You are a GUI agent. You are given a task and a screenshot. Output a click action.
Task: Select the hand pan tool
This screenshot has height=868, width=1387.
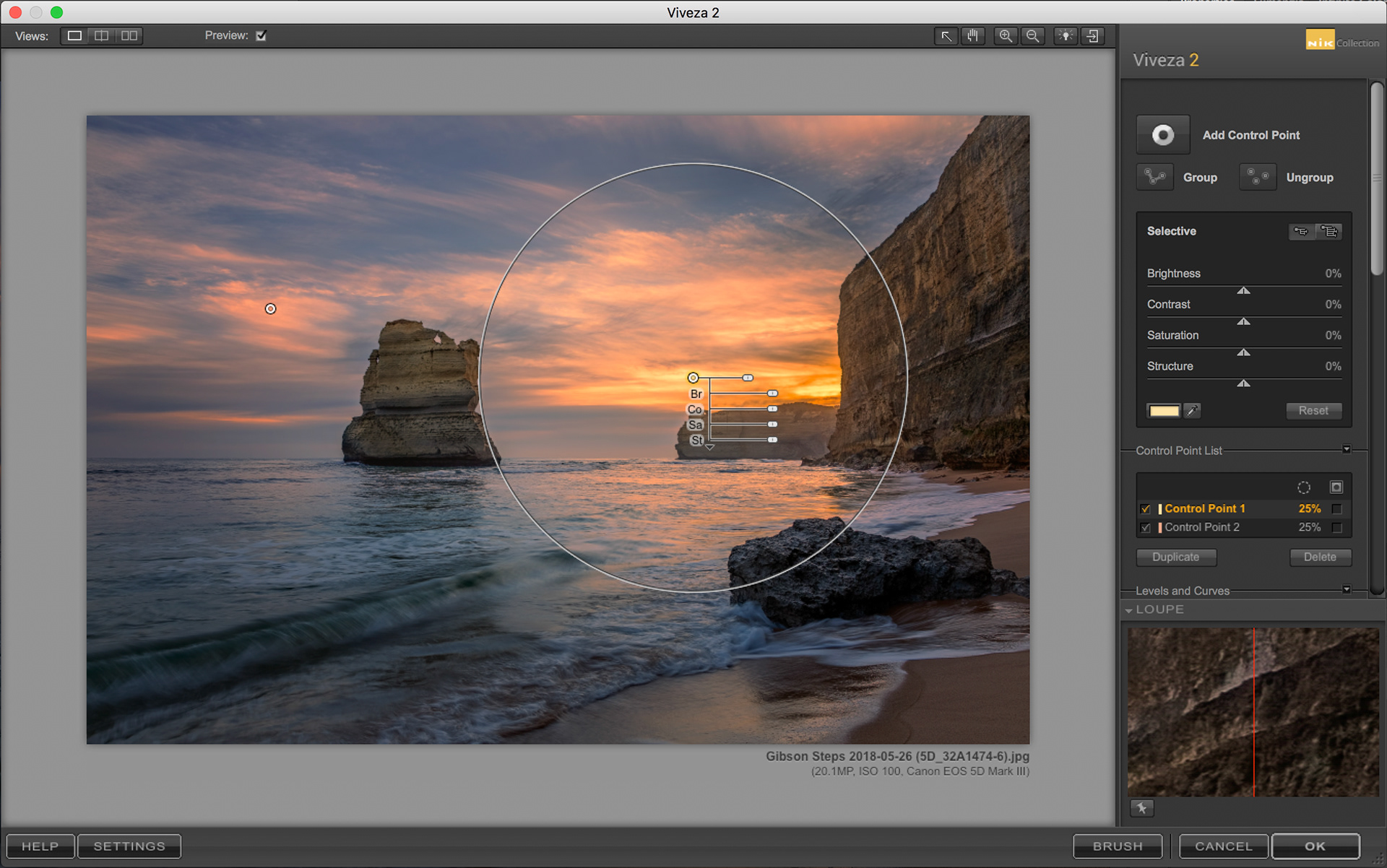pyautogui.click(x=973, y=36)
